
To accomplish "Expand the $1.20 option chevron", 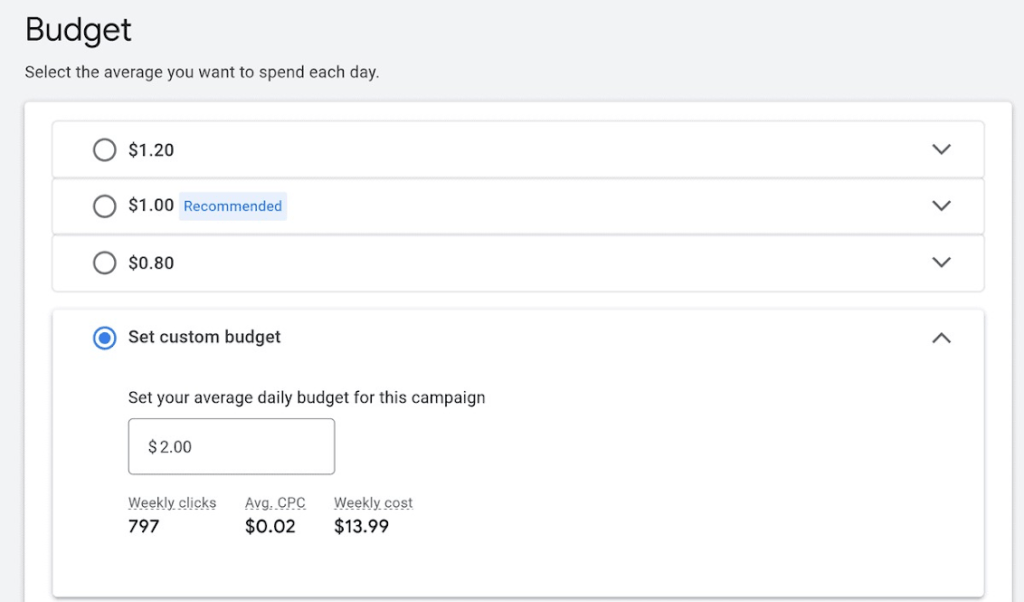I will pos(940,150).
